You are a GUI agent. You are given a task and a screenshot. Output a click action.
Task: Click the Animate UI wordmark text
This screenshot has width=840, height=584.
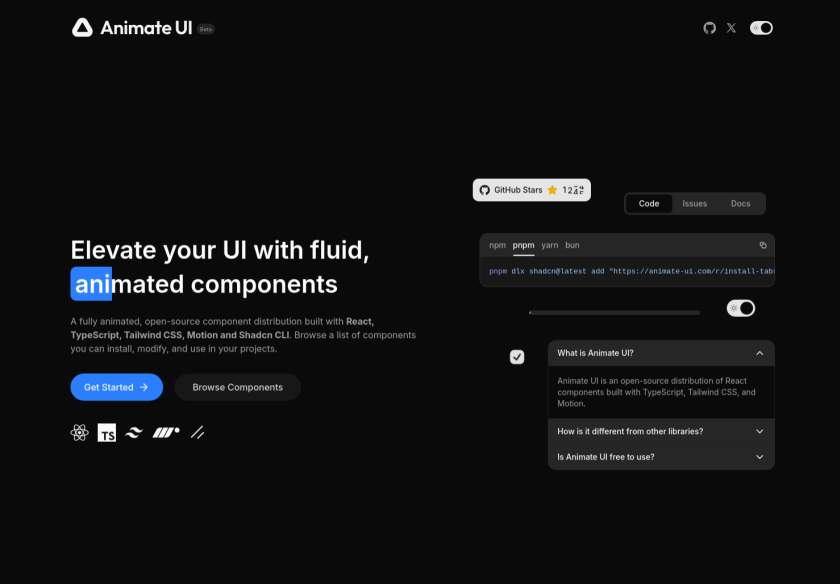click(146, 28)
